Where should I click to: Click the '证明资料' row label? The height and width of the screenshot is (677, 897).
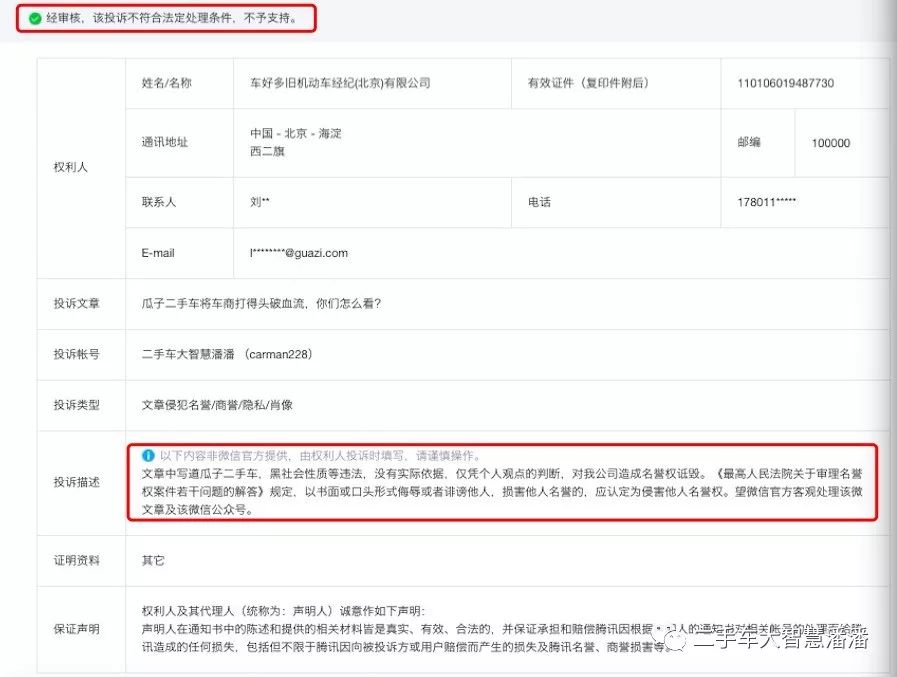[x=77, y=561]
